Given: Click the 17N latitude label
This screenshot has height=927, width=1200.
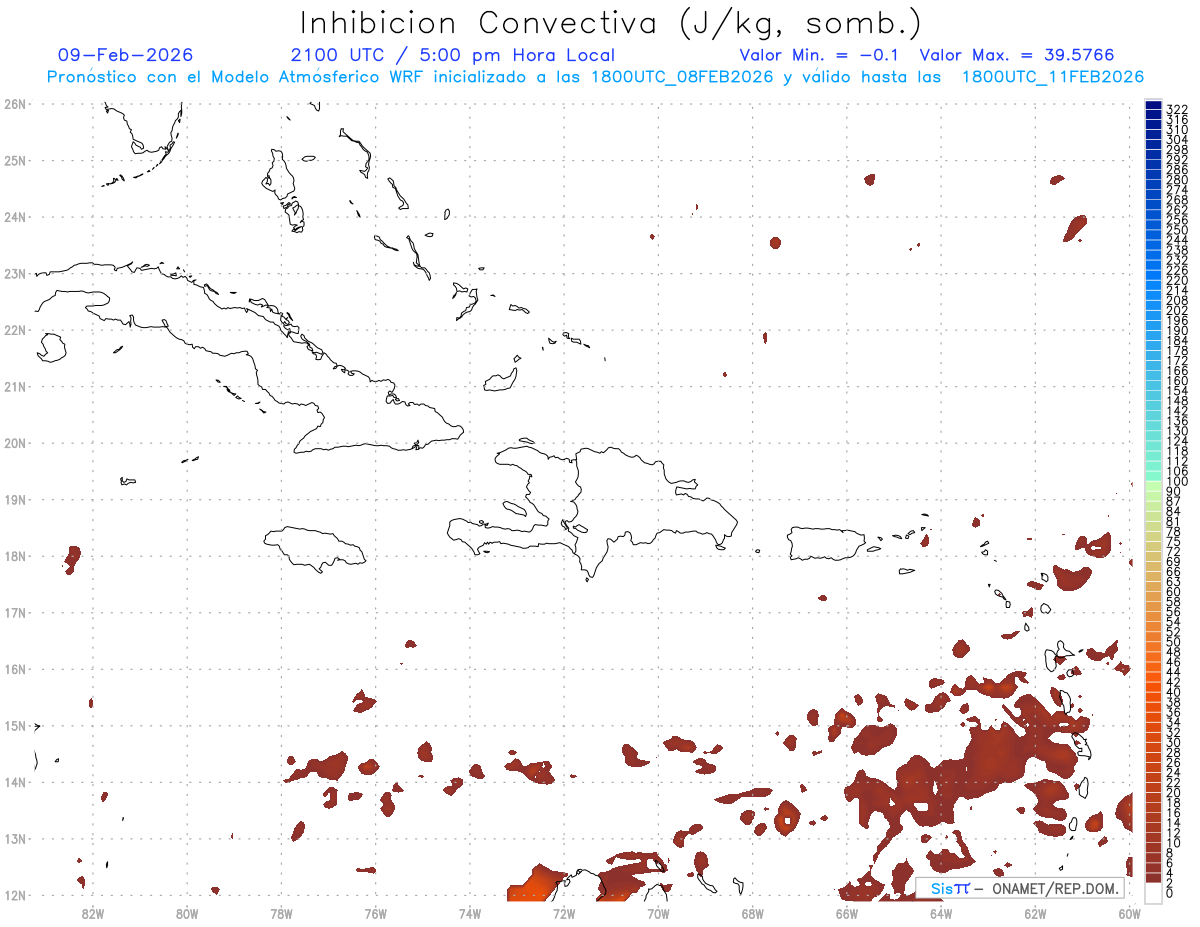Looking at the screenshot, I should [x=14, y=612].
